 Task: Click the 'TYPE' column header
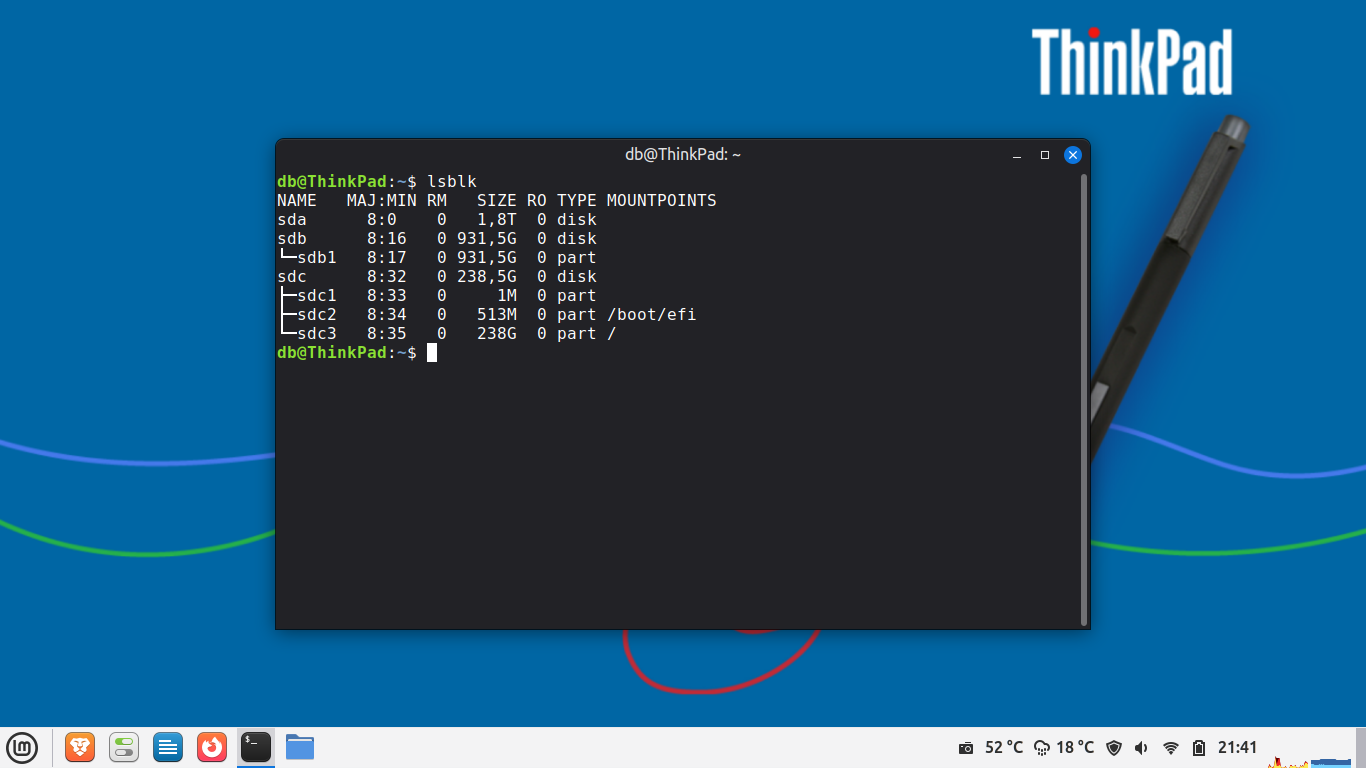pyautogui.click(x=577, y=200)
